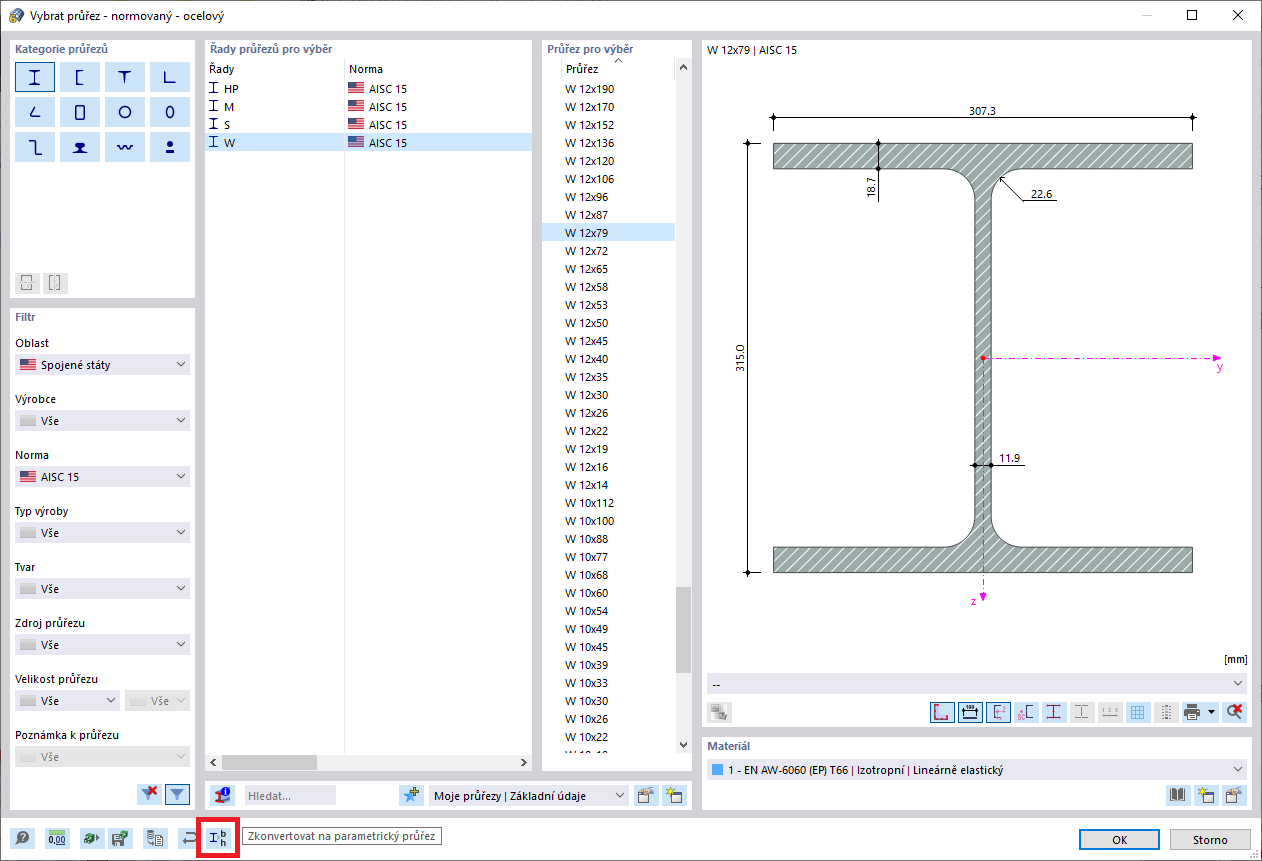This screenshot has height=861, width=1262.
Task: Click the search globe icon beside Hledat
Action: pyautogui.click(x=222, y=795)
